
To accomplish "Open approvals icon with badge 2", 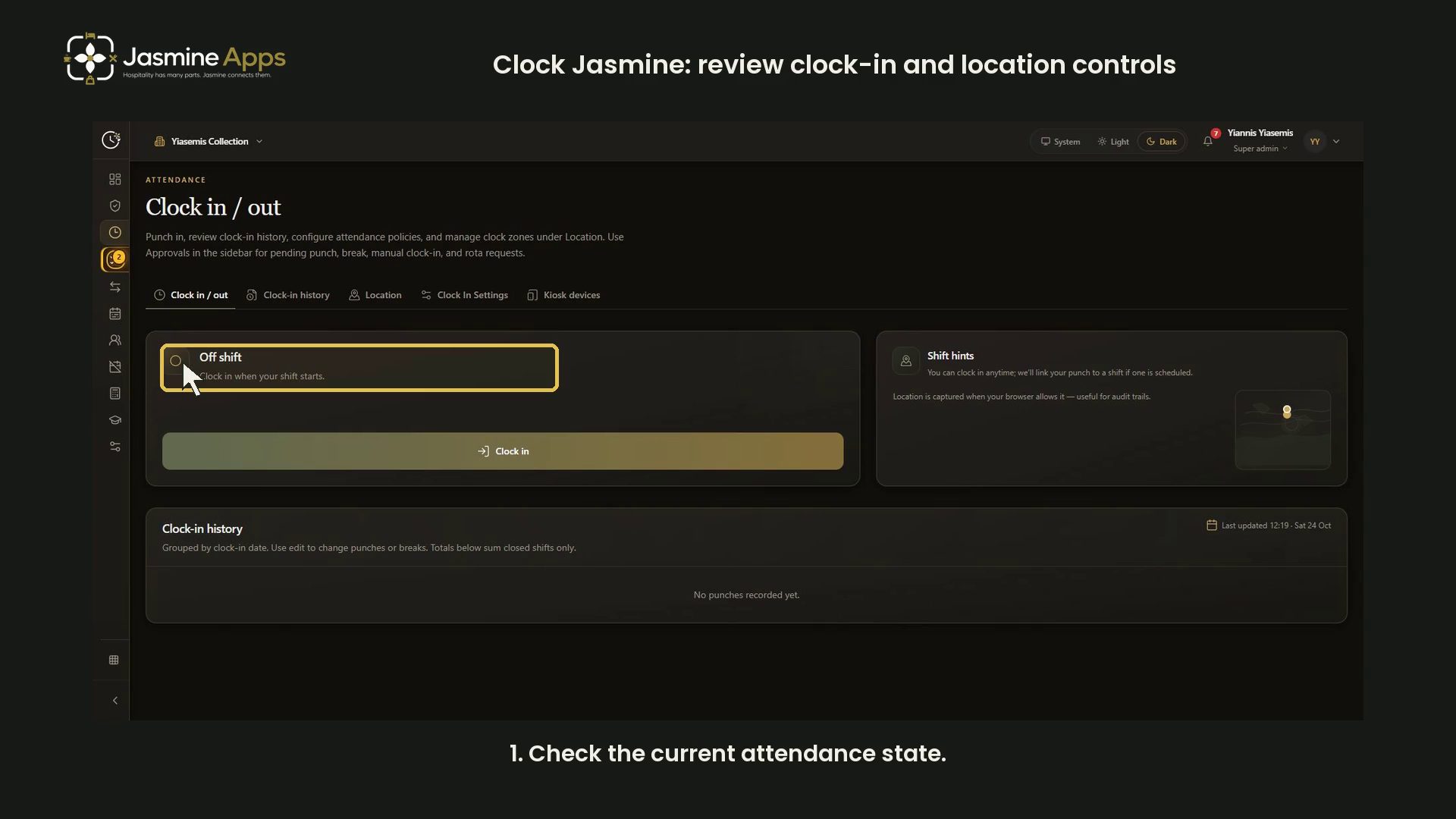I will [x=115, y=259].
